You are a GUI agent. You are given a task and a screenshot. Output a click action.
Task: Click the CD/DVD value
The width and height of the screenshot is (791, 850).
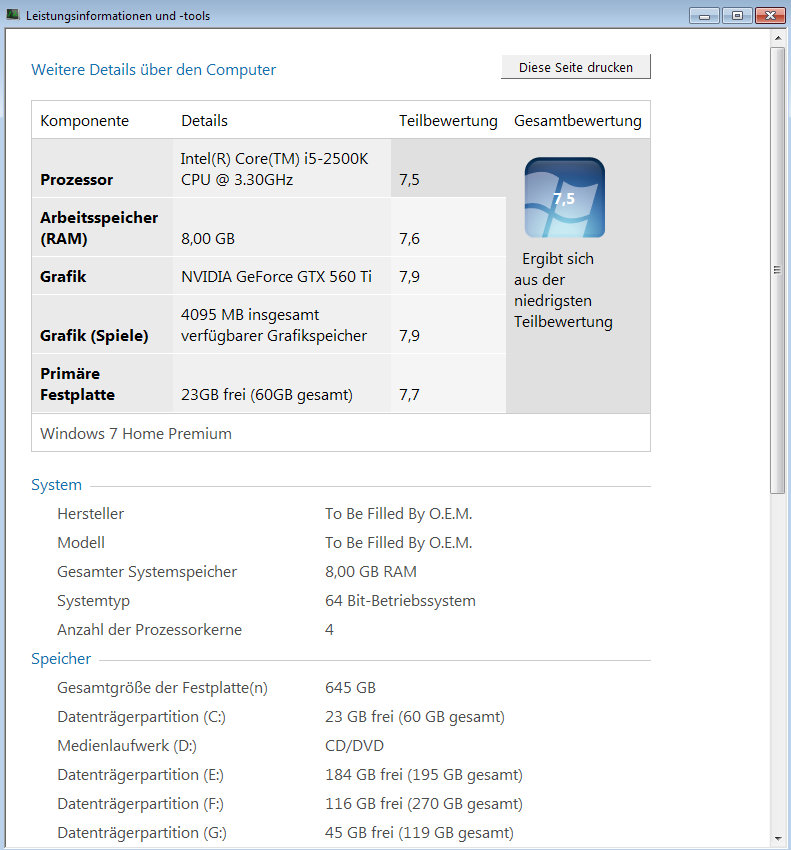click(355, 745)
